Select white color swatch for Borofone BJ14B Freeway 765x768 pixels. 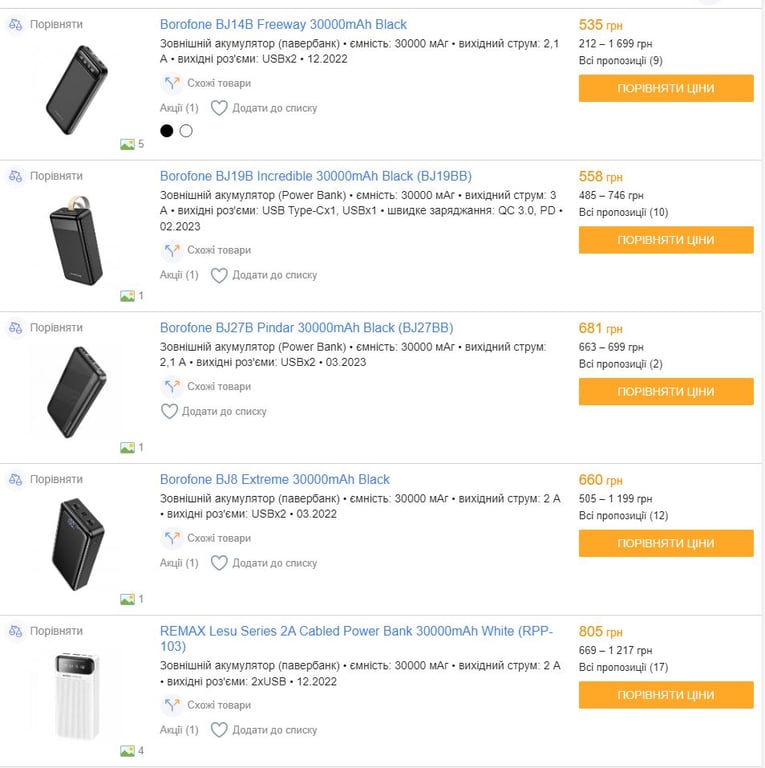coord(186,131)
